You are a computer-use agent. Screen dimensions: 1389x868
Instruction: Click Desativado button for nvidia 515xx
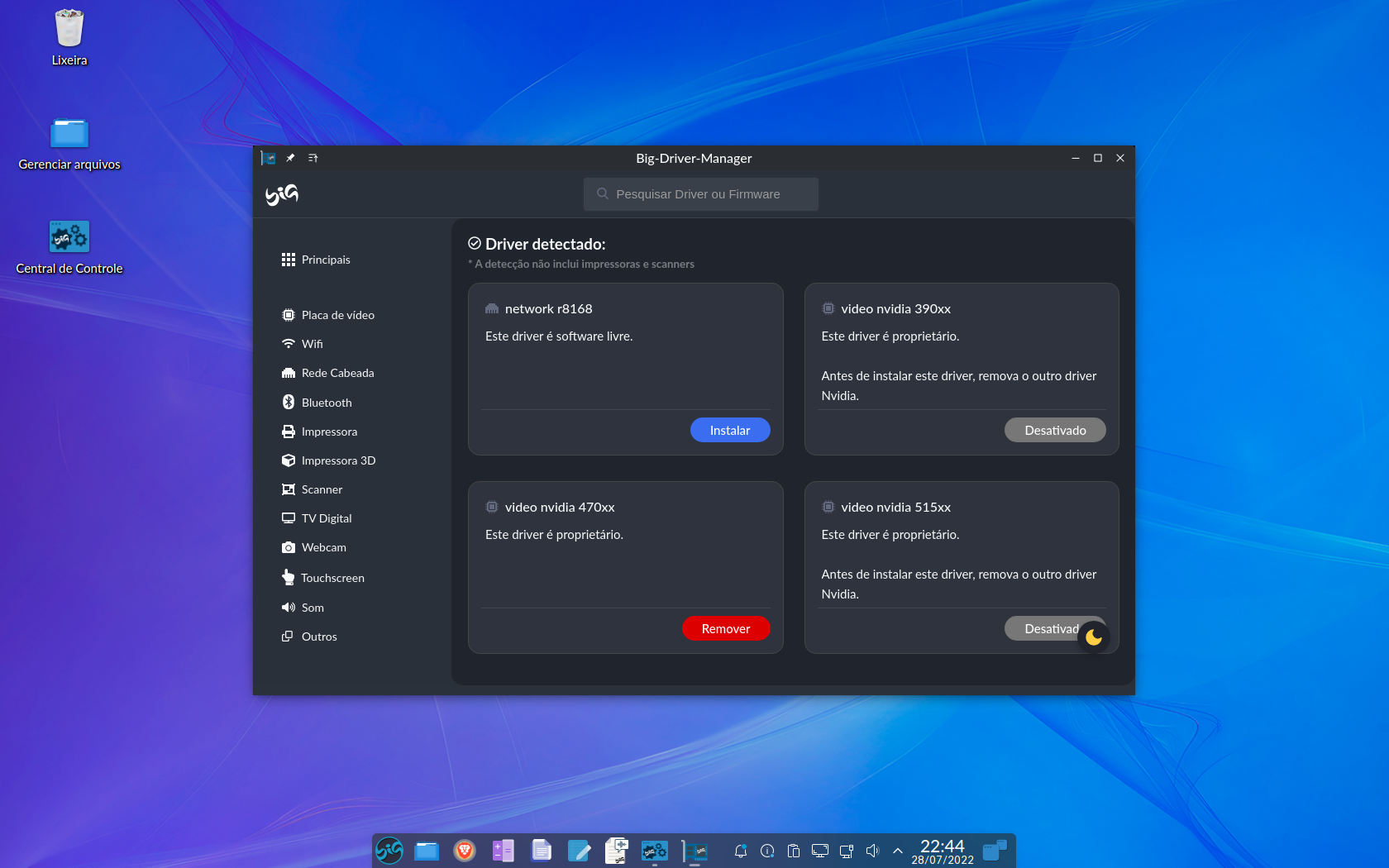point(1042,628)
